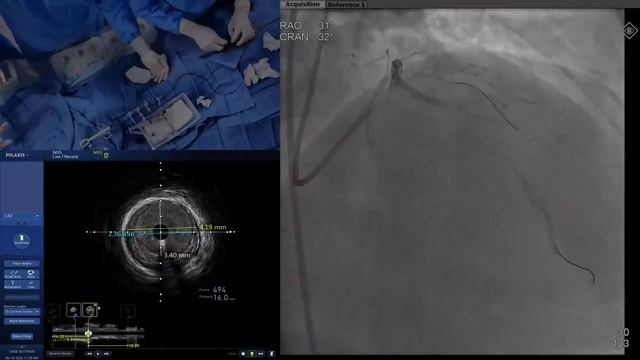Open the Reference 1 tab
This screenshot has width=640, height=360.
346,5
